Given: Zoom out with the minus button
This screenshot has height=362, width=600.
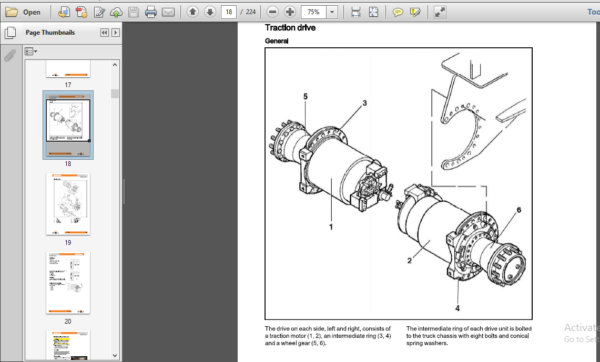Looking at the screenshot, I should (x=272, y=12).
